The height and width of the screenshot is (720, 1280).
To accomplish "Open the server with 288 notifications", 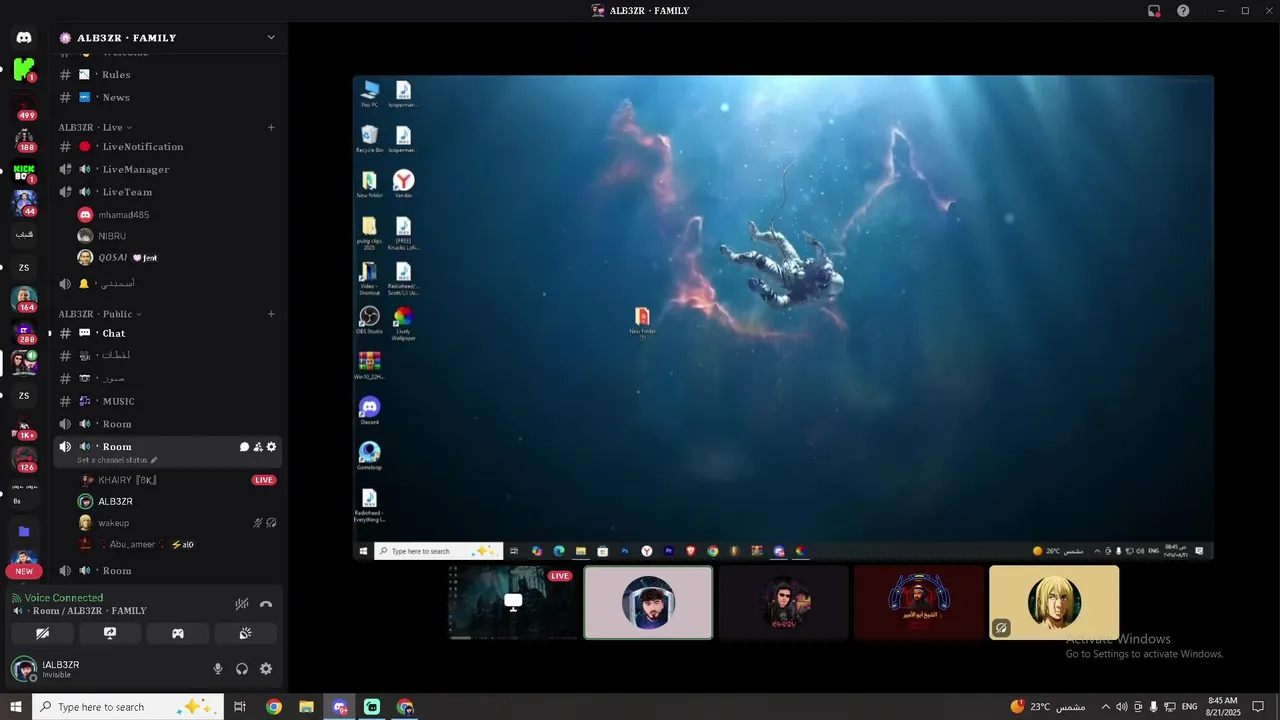I will [x=24, y=331].
